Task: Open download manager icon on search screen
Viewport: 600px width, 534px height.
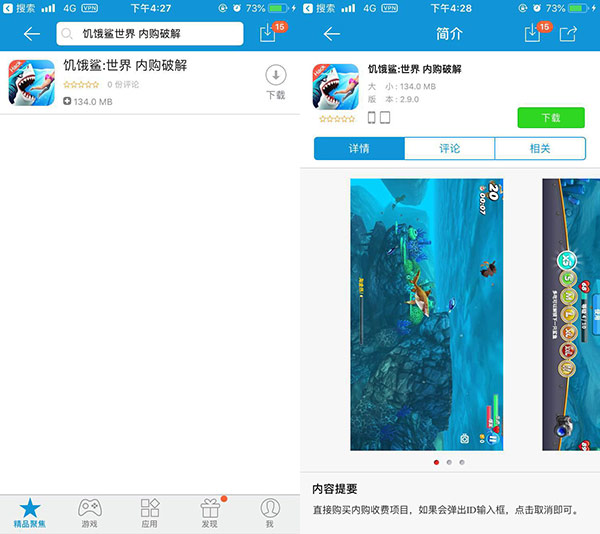Action: [x=267, y=33]
